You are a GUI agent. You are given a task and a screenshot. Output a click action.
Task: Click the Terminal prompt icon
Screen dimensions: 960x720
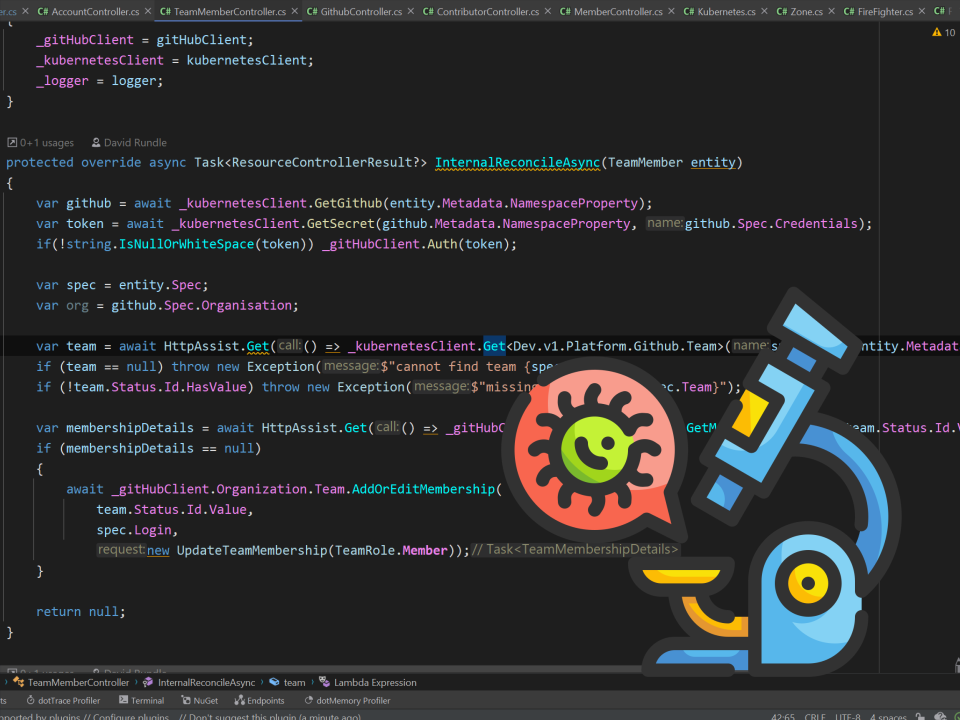coord(124,700)
